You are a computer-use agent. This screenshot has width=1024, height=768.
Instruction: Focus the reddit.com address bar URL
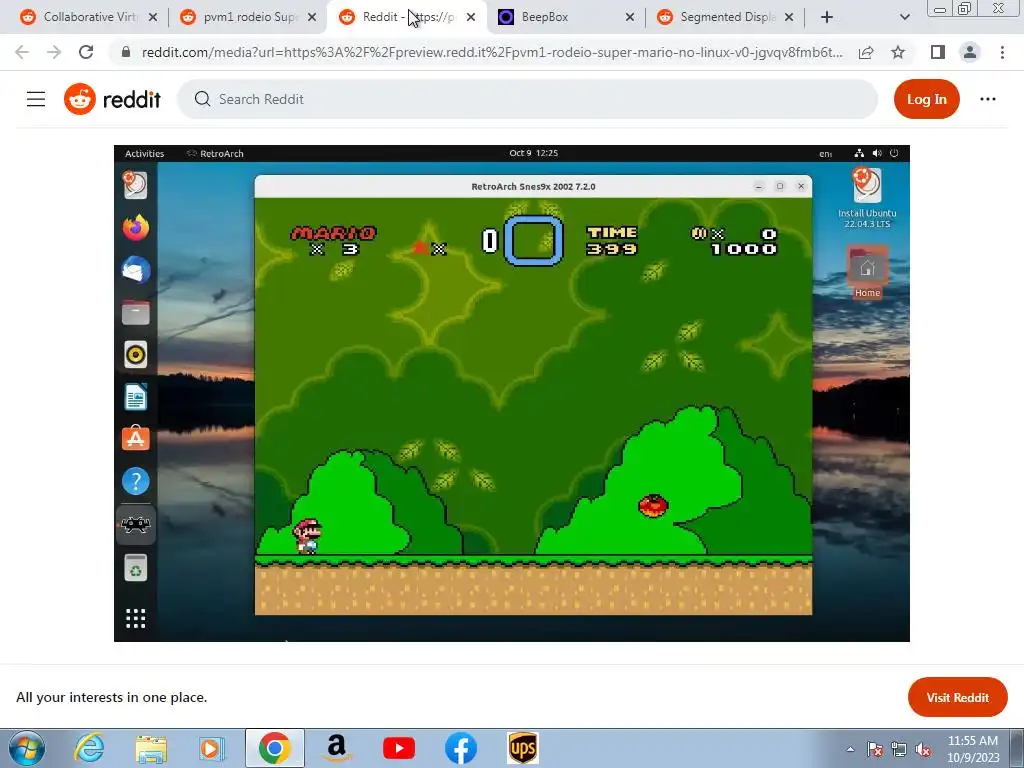point(492,52)
